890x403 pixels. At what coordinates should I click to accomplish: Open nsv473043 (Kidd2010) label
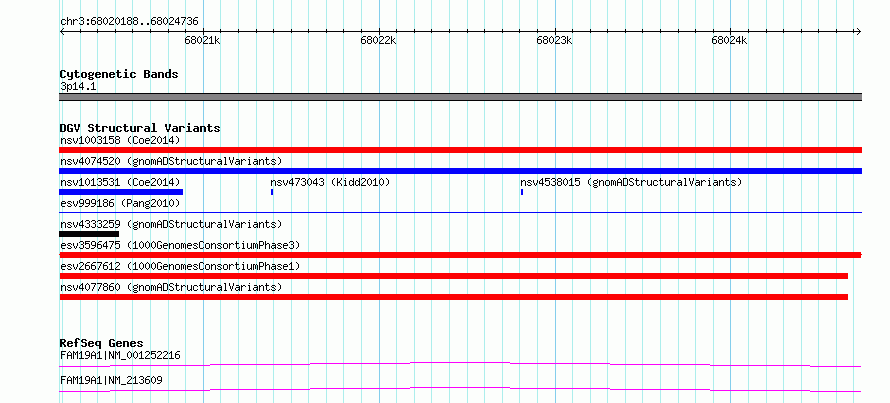click(330, 182)
